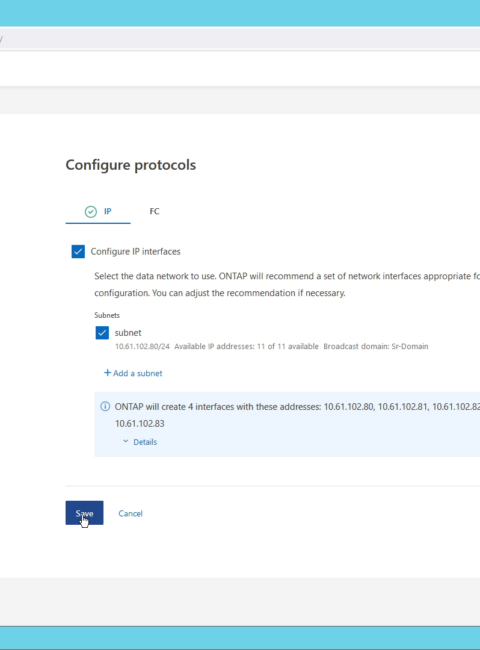Click the Subnets section label
480x650 pixels.
[x=107, y=315]
